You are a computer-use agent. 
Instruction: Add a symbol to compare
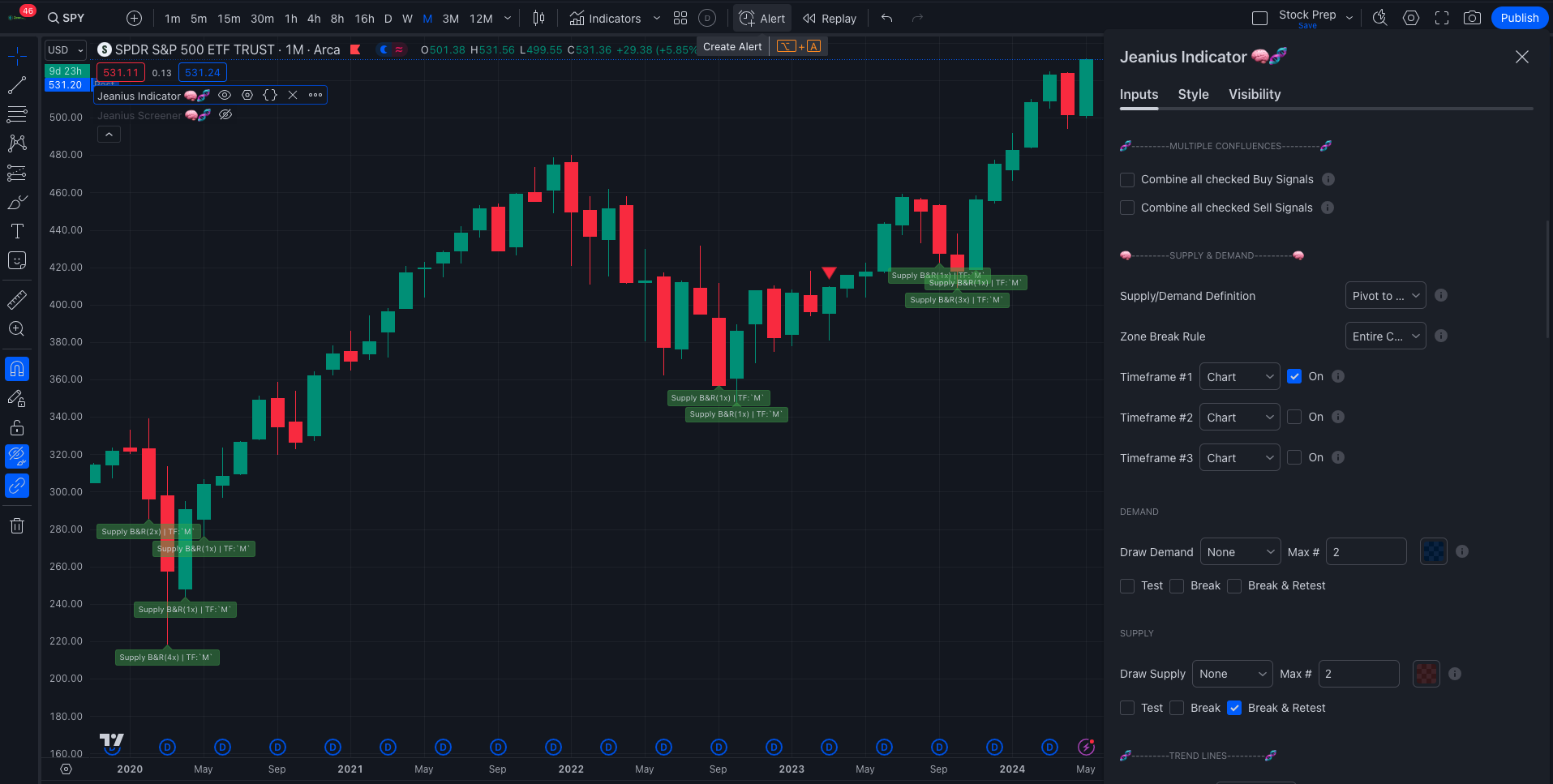(135, 18)
